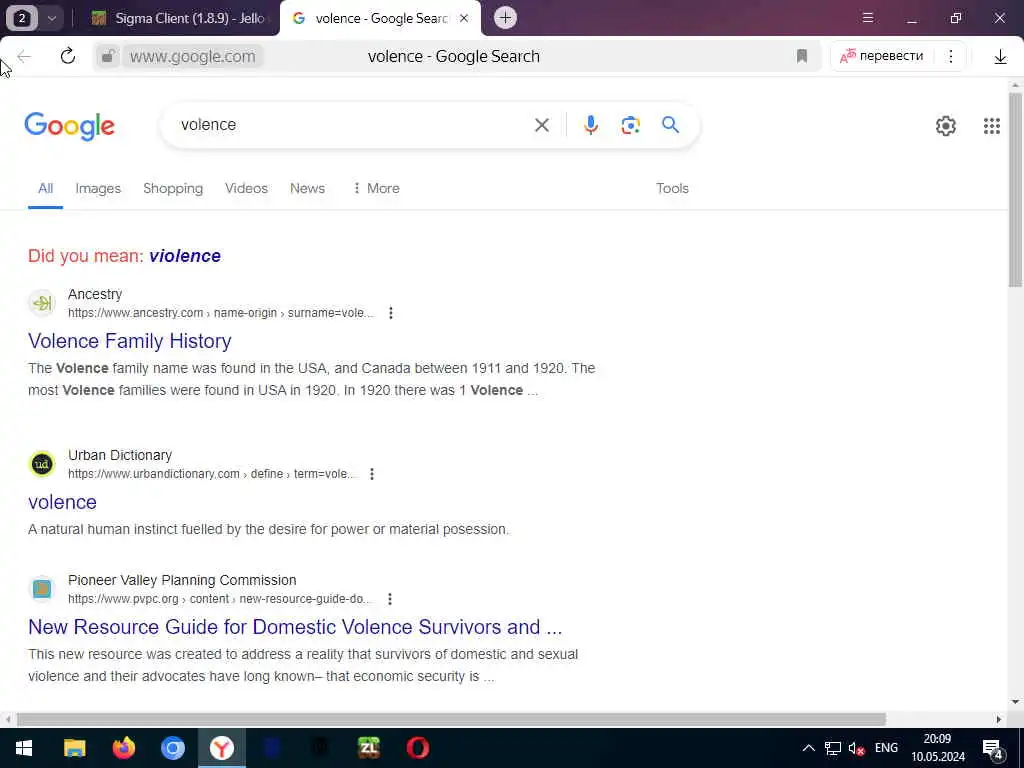Viewport: 1024px width, 768px height.
Task: Open Volence Family History result
Action: tap(130, 341)
